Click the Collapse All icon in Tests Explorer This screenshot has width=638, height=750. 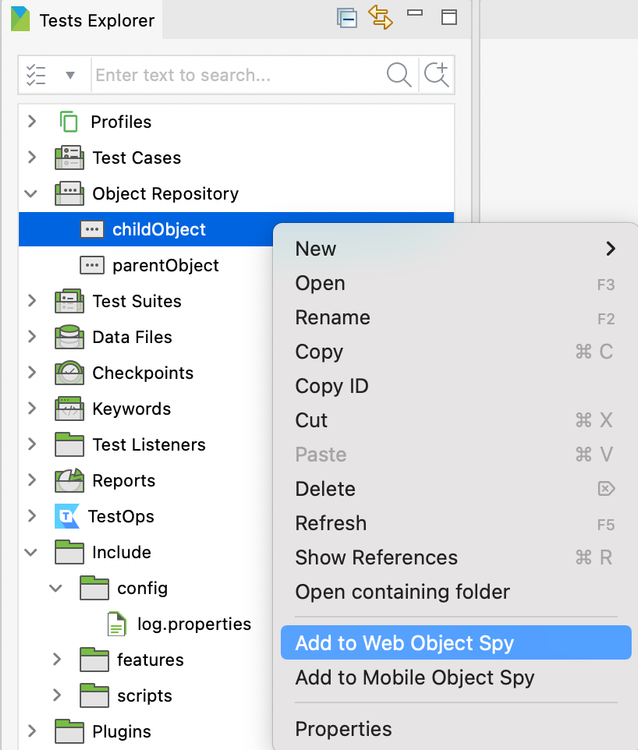click(347, 18)
